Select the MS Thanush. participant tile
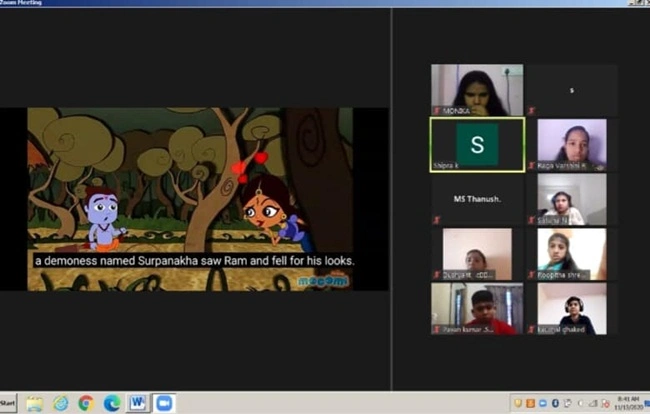 [x=477, y=199]
